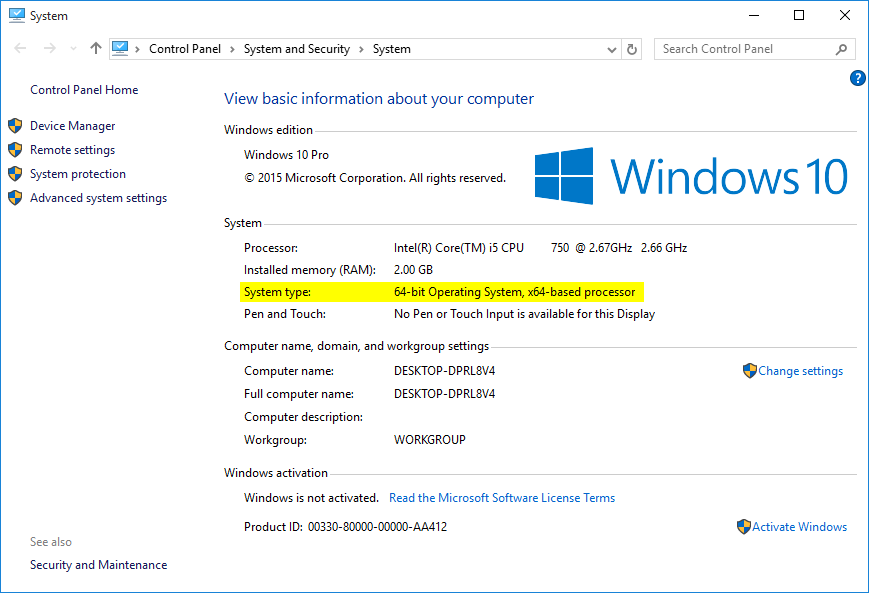Click the search magnifier icon
The height and width of the screenshot is (593, 869).
click(841, 49)
